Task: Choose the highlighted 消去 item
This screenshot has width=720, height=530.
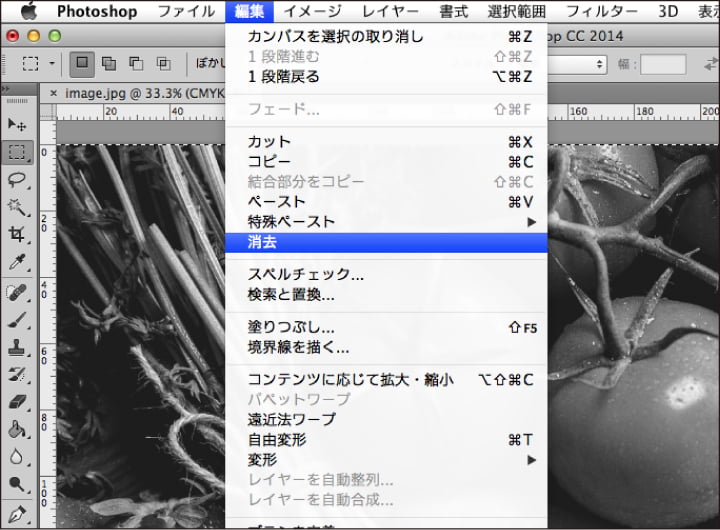Action: coord(386,242)
